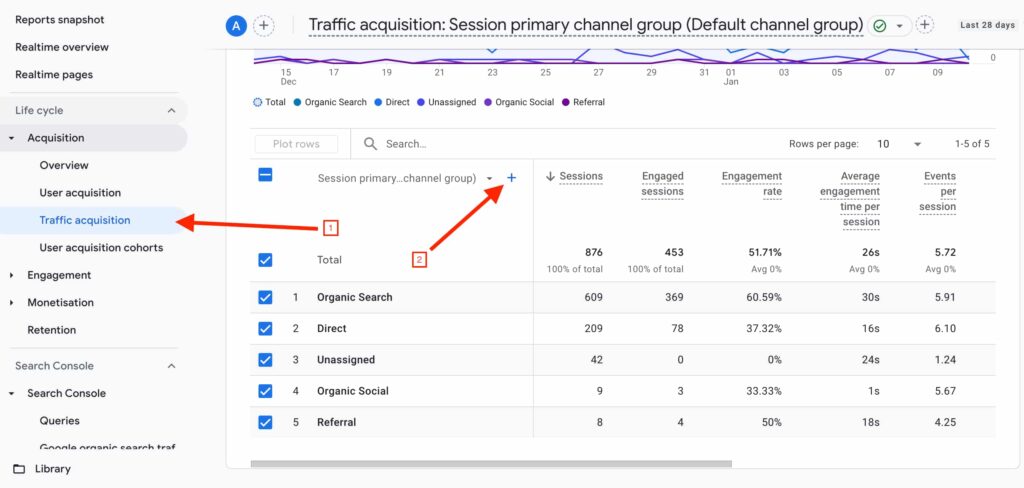
Task: Uncheck the Organic Search row checkbox
Action: pos(265,297)
